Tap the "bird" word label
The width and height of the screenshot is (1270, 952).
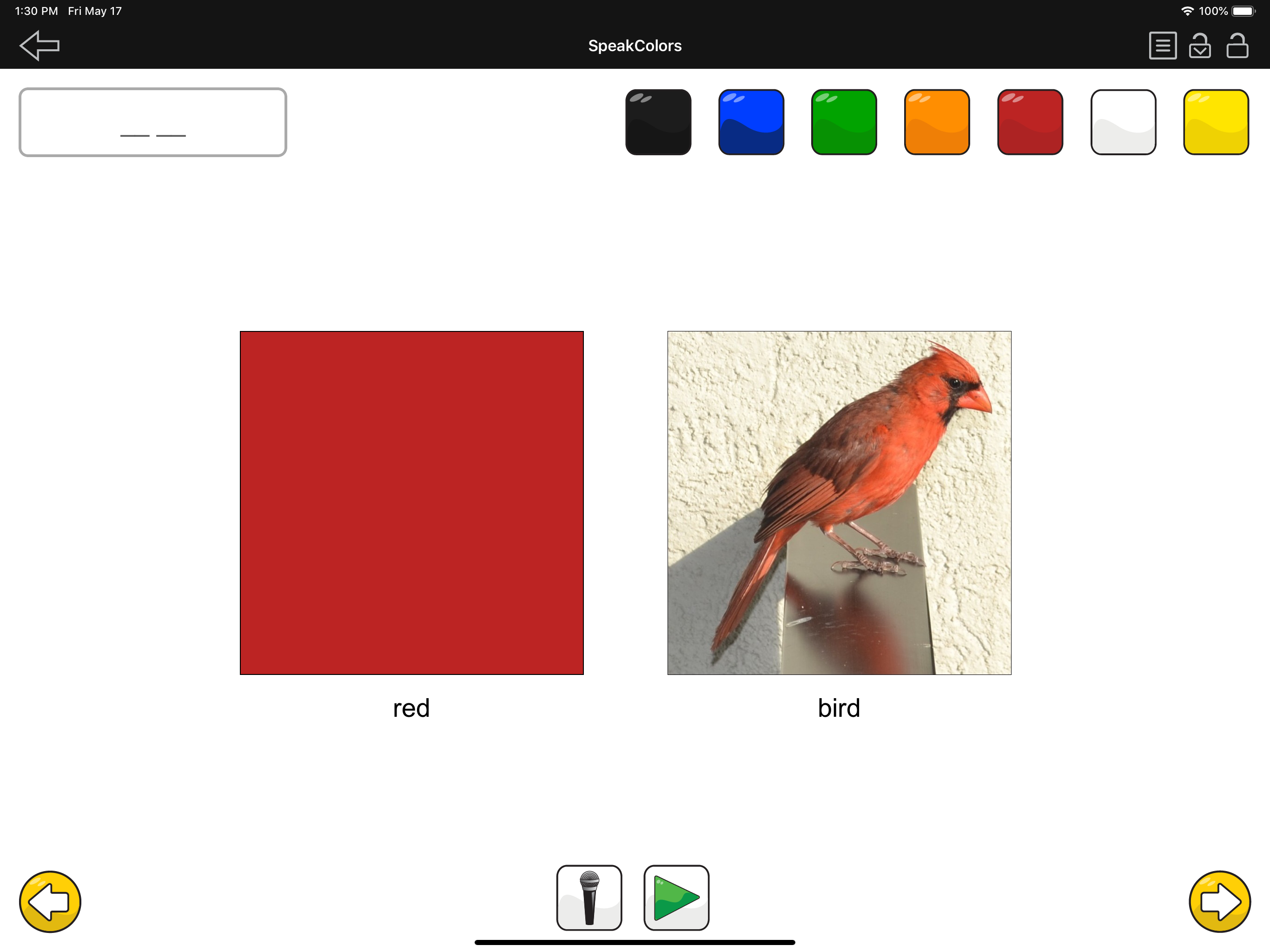pos(839,708)
